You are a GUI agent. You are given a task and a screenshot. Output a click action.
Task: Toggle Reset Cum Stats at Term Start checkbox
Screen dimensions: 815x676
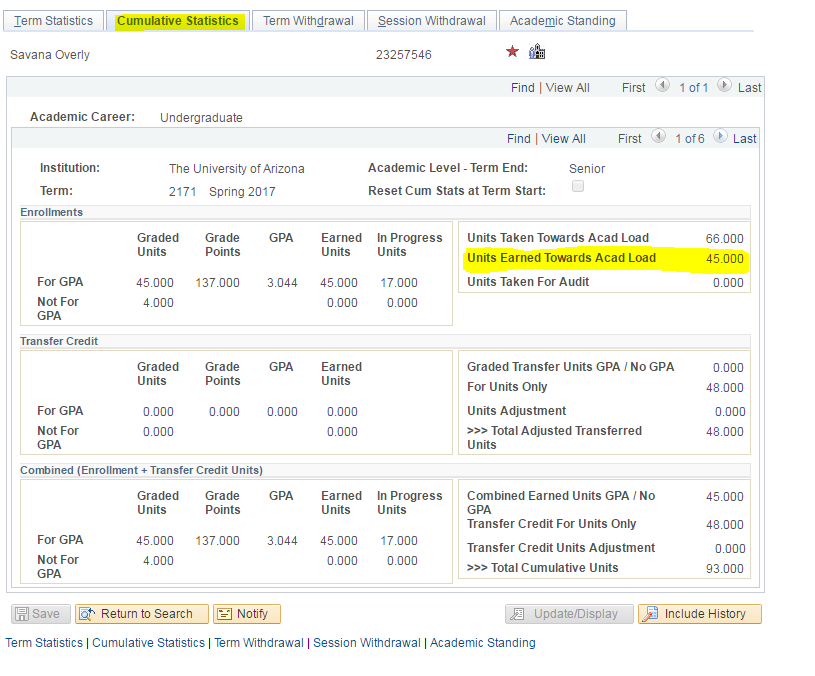coord(577,187)
